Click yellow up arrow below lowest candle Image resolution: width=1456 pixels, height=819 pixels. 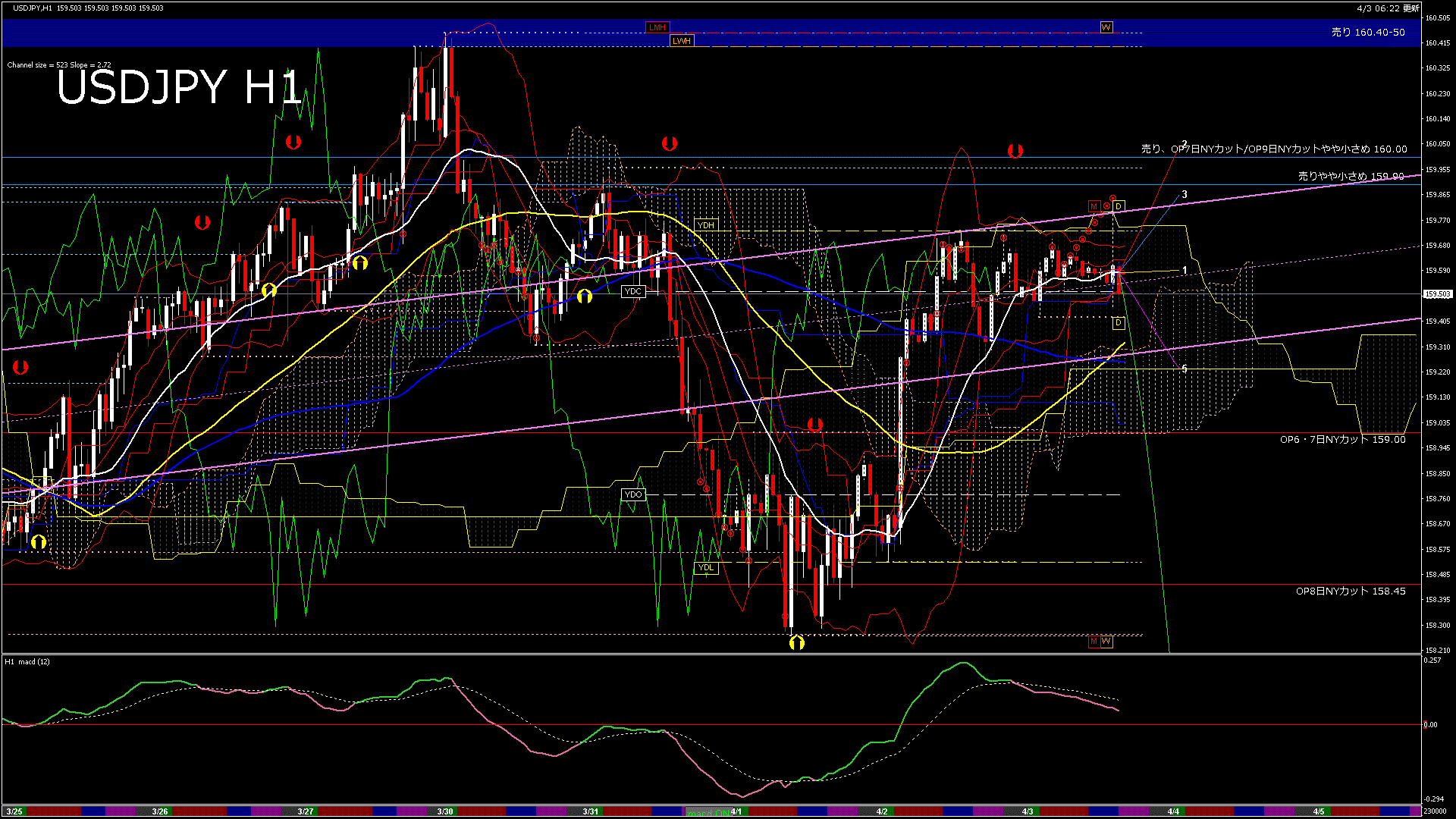pos(796,643)
